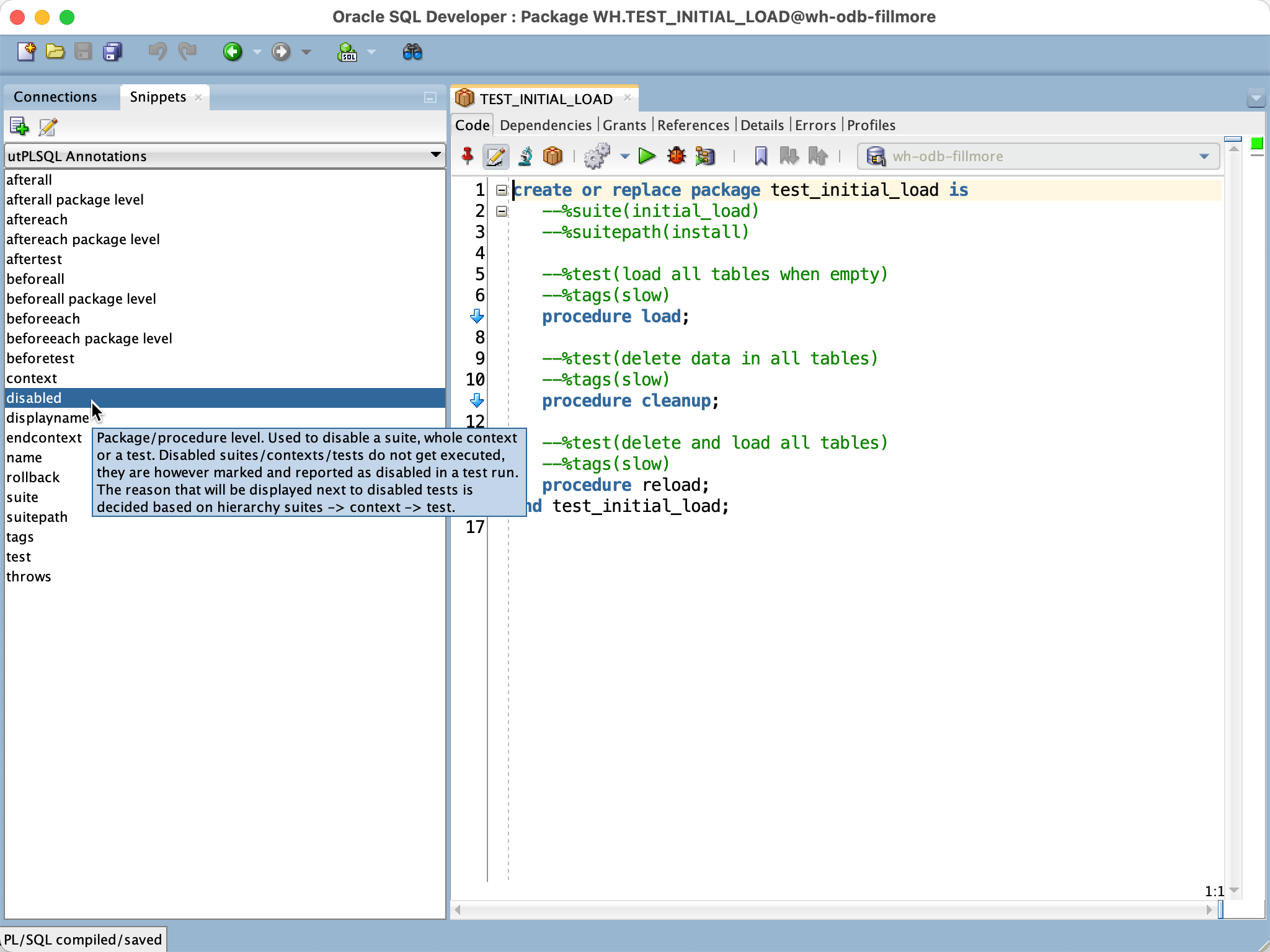Debug the package using the ladybug icon
Screen dimensions: 1270x952
(x=676, y=156)
